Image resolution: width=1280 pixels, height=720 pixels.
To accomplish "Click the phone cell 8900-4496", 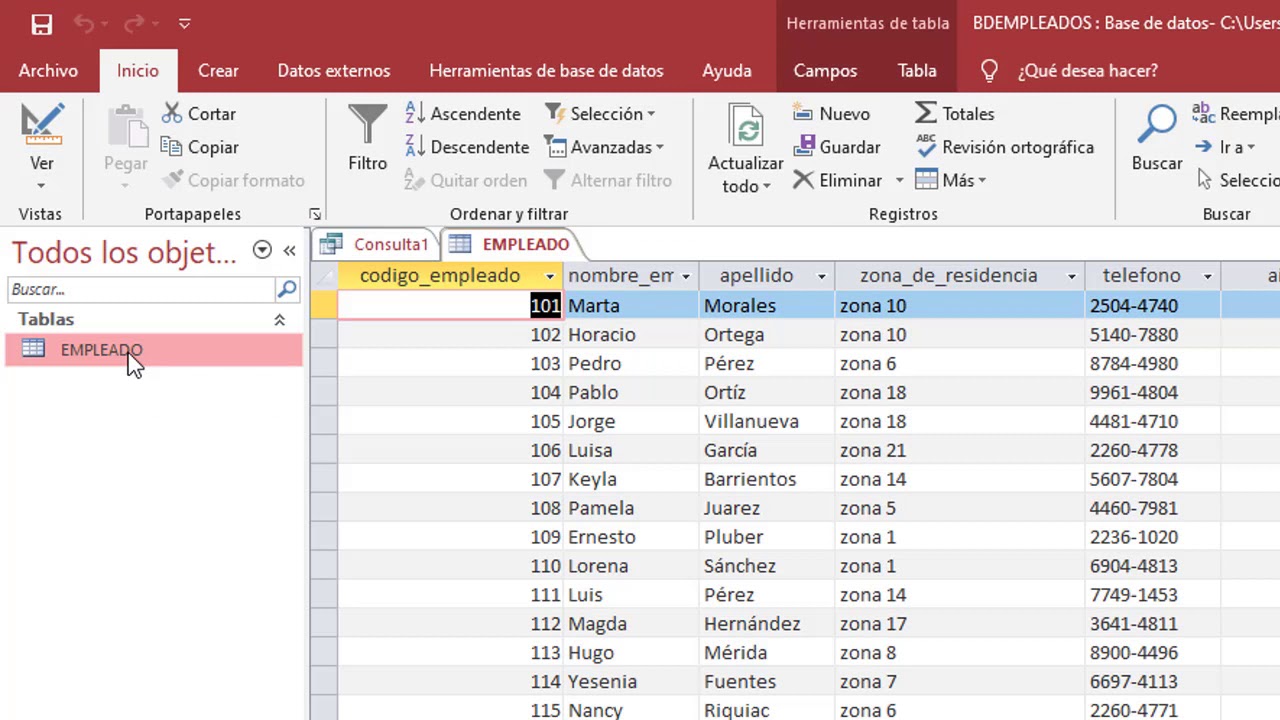I will (1152, 653).
